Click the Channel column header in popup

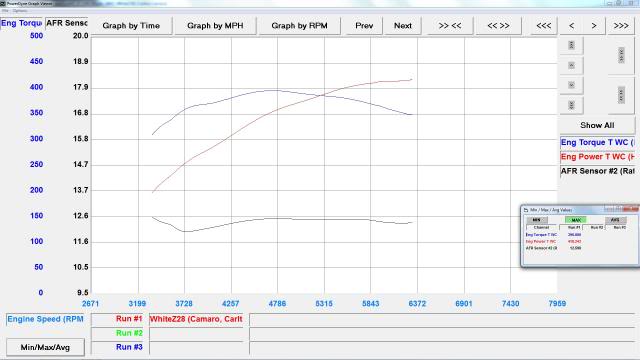(542, 227)
